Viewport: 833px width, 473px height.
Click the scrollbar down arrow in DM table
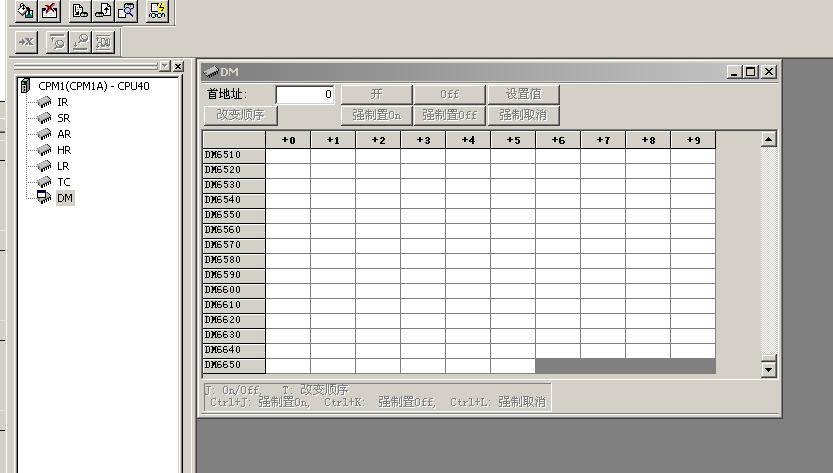click(x=768, y=369)
